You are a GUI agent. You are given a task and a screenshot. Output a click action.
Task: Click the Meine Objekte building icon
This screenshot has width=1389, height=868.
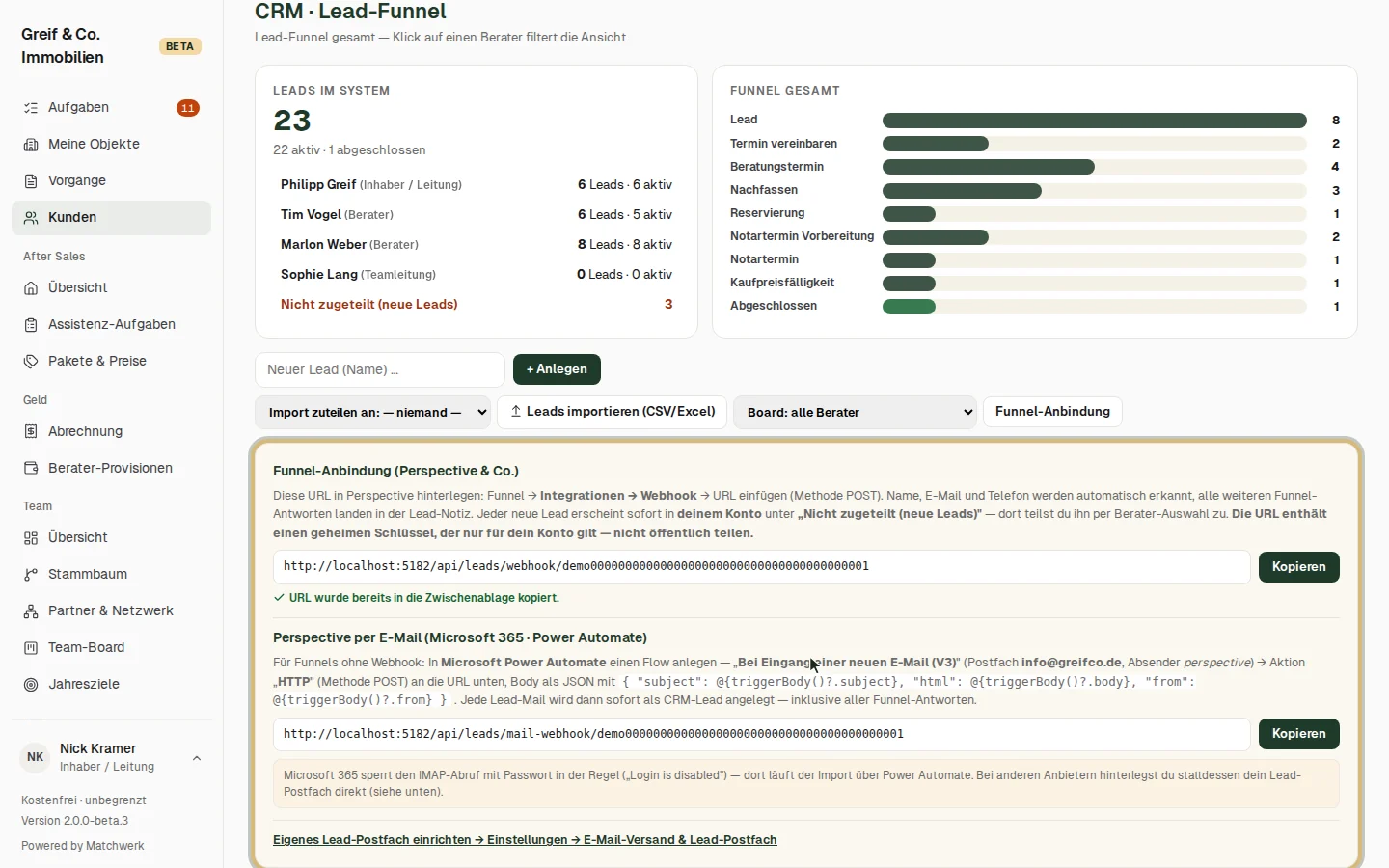pos(31,145)
